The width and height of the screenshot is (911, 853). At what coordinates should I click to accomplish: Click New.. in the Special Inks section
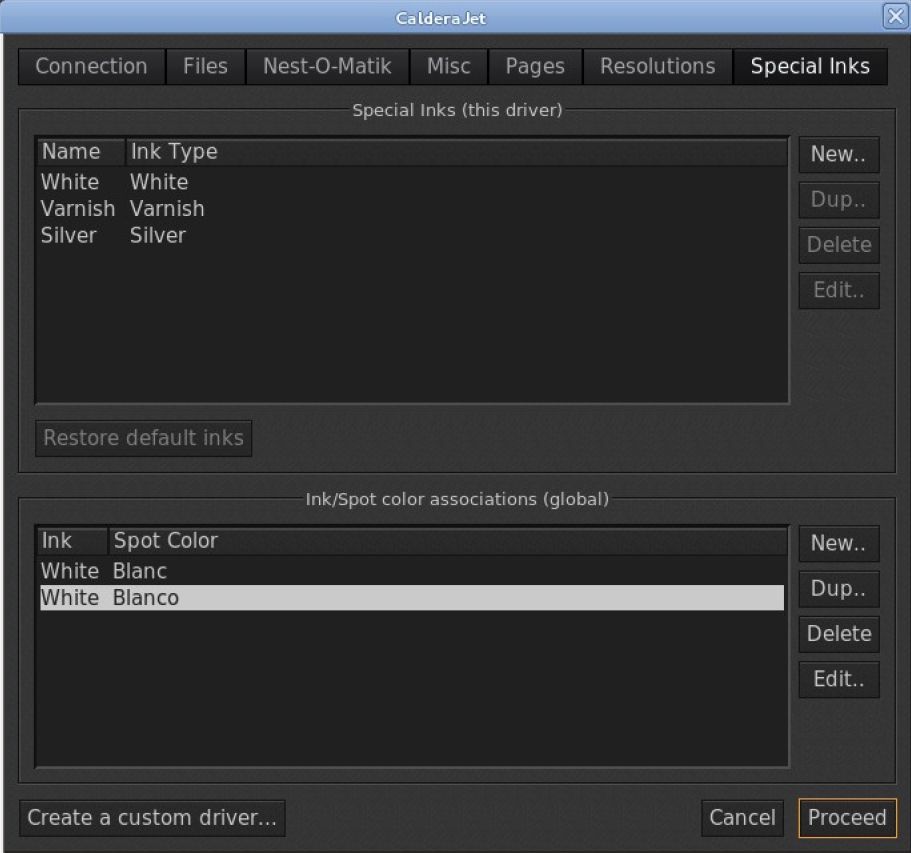click(838, 155)
